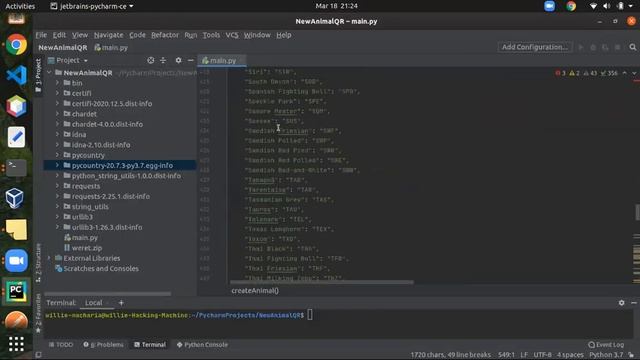
Task: Open the TODO tool window
Action: pos(61,345)
